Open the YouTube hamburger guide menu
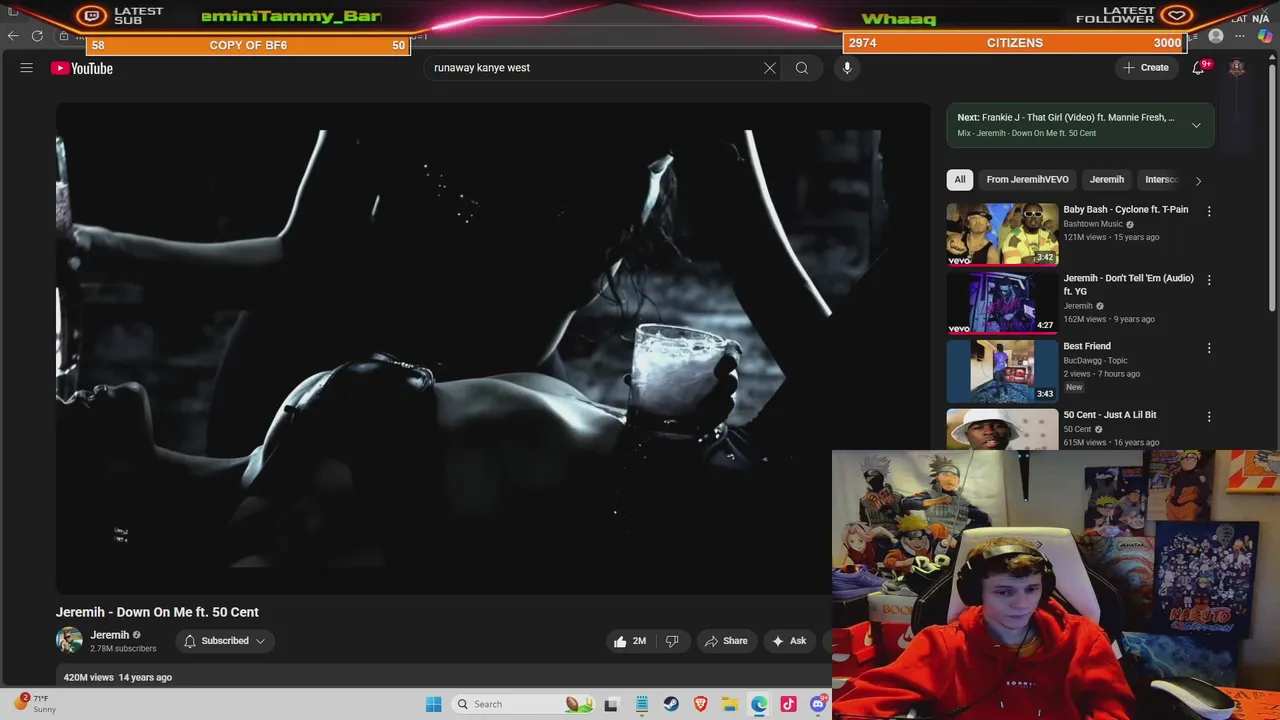Viewport: 1280px width, 720px height. pyautogui.click(x=27, y=68)
